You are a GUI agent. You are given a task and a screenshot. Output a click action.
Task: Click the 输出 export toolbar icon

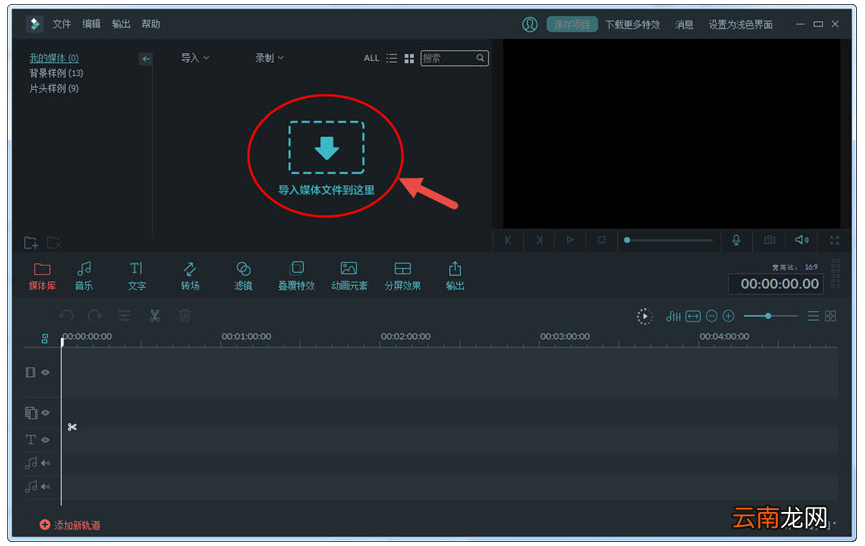[x=455, y=276]
